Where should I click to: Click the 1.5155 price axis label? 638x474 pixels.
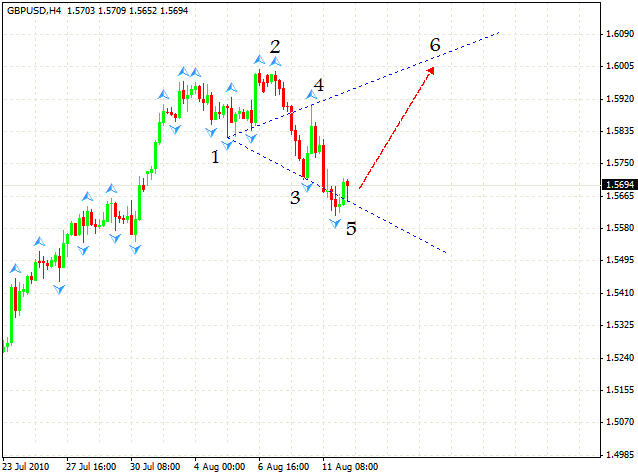coord(620,390)
